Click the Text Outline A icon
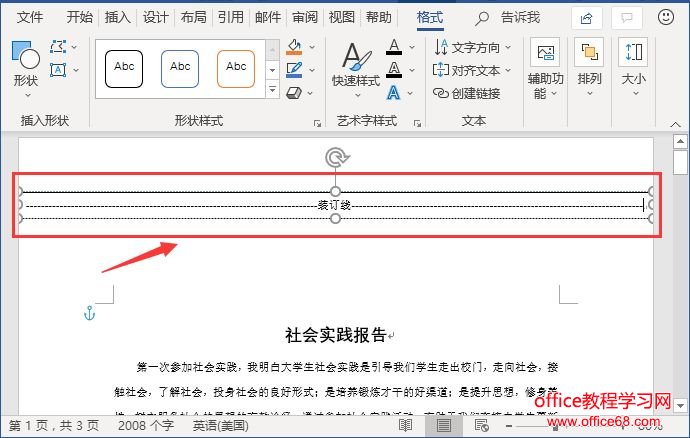The image size is (690, 438). click(394, 70)
